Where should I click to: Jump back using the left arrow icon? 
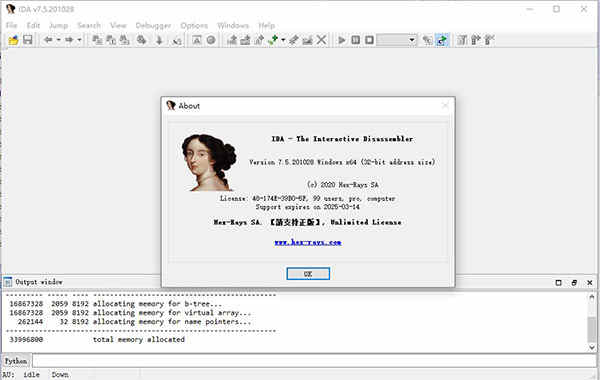48,40
